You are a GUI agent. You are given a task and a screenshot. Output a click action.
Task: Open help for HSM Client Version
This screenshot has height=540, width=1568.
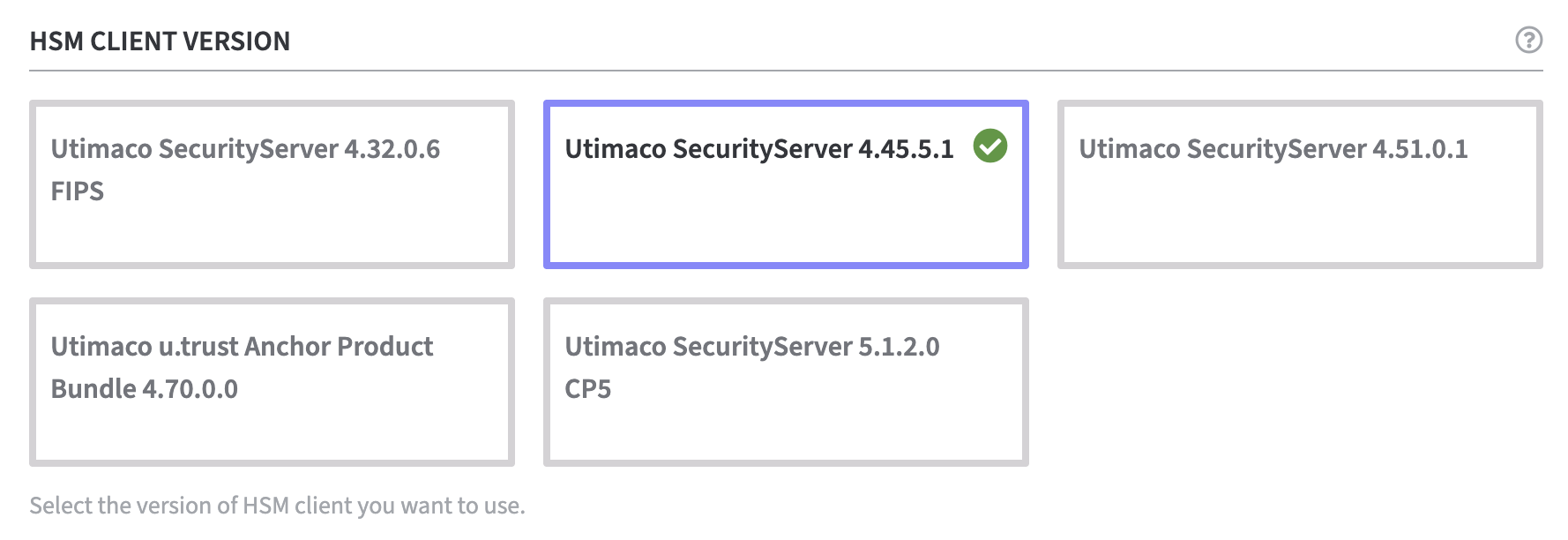coord(1528,40)
